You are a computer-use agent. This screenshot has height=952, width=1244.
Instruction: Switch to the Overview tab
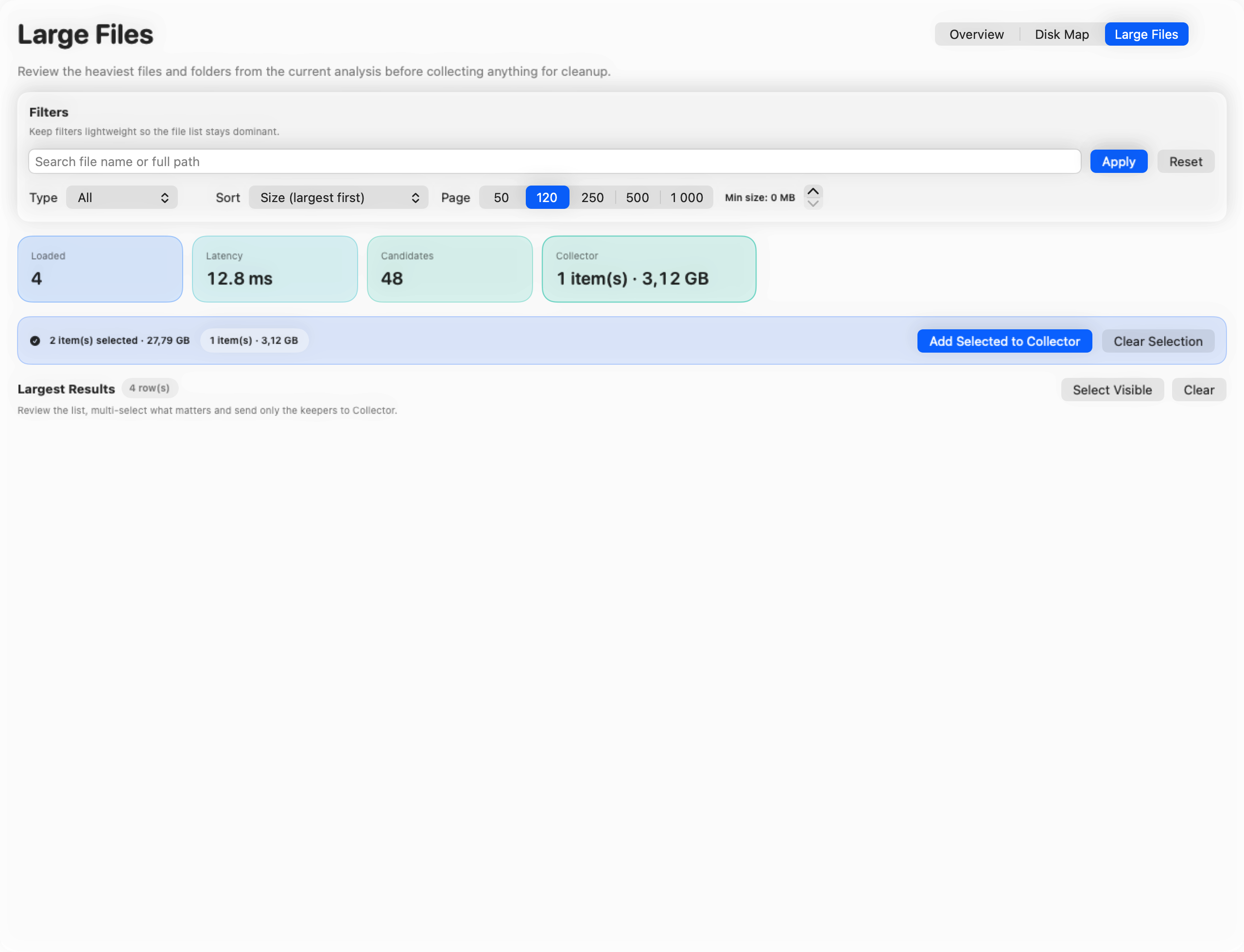976,34
